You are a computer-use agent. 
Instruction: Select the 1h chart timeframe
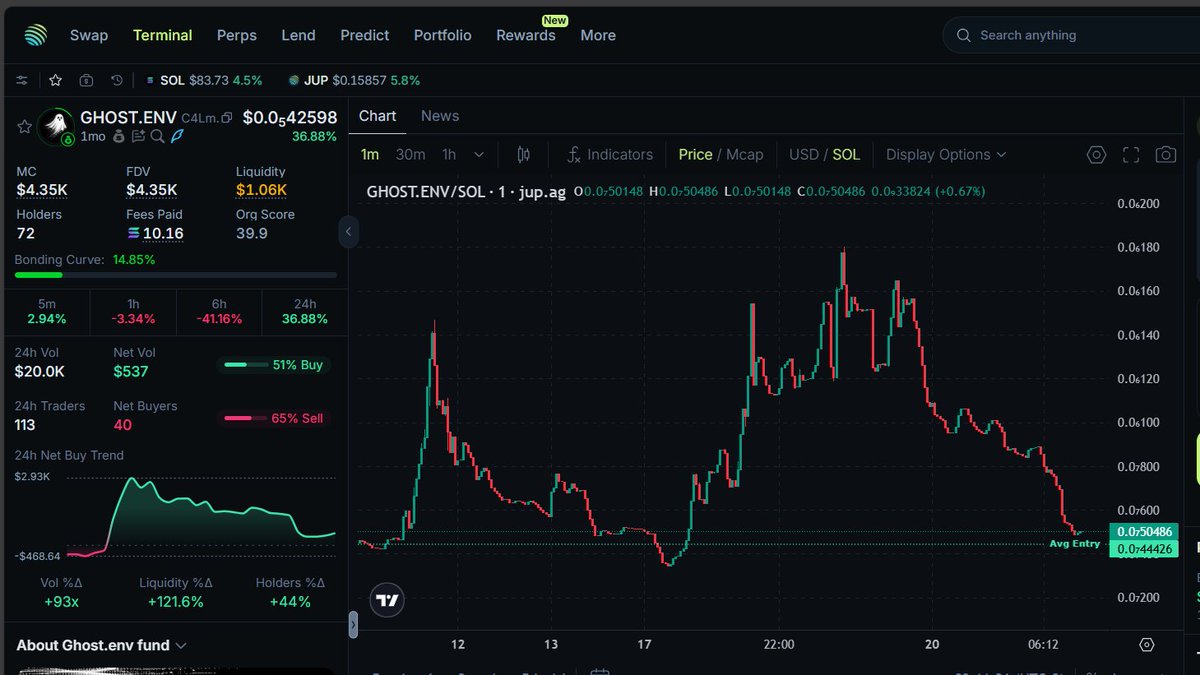(x=449, y=155)
